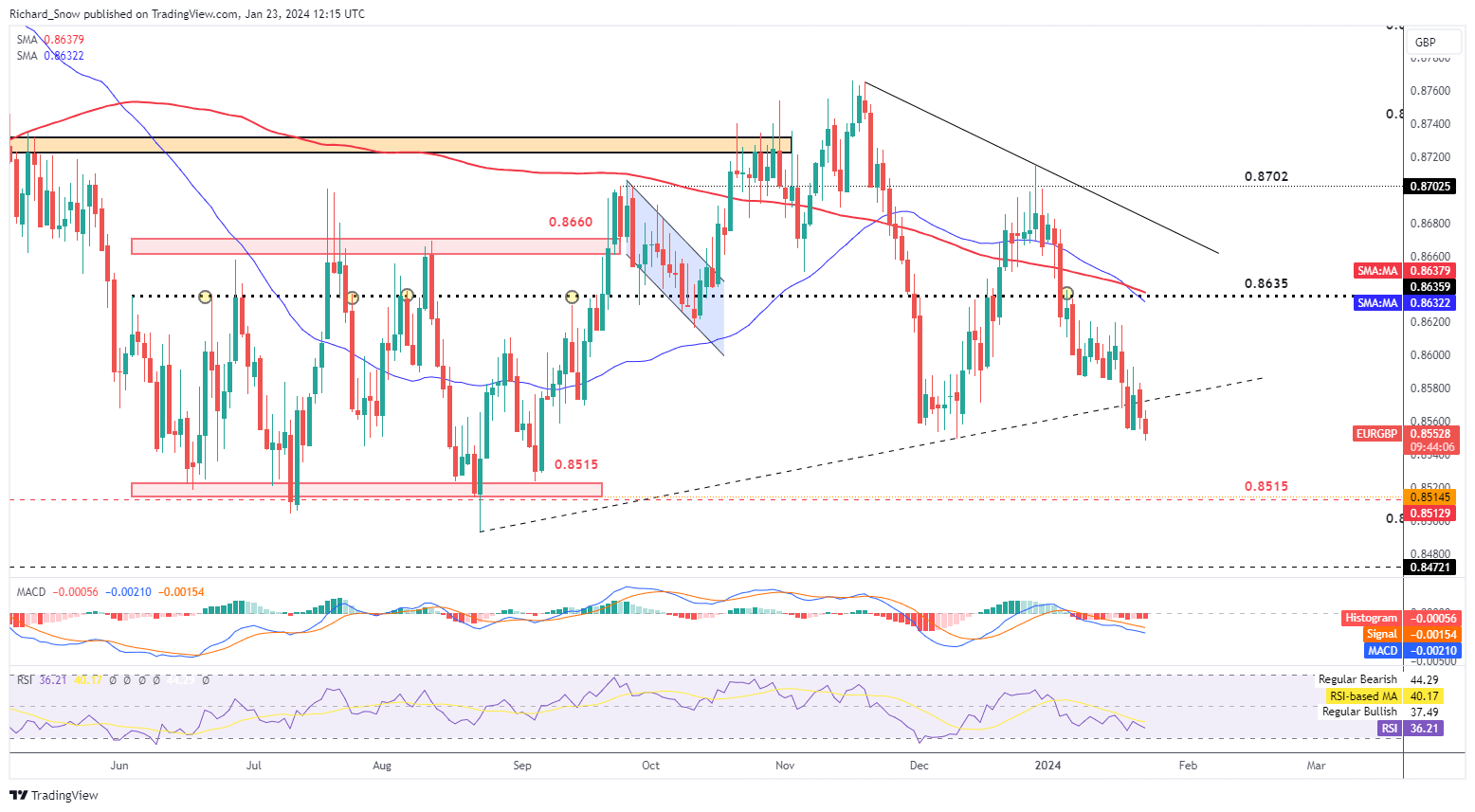Click the purple RSI 36.21 axis tag
1475x812 pixels.
click(1410, 729)
